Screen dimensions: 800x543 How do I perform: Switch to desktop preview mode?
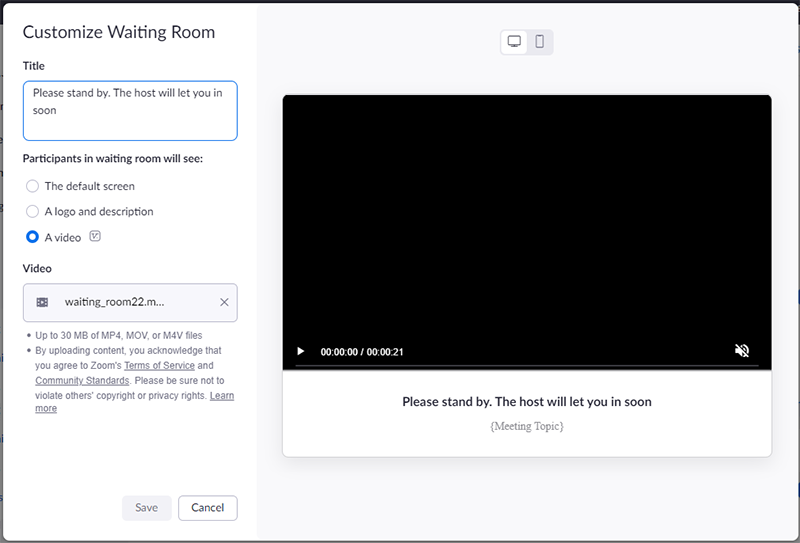coord(514,42)
